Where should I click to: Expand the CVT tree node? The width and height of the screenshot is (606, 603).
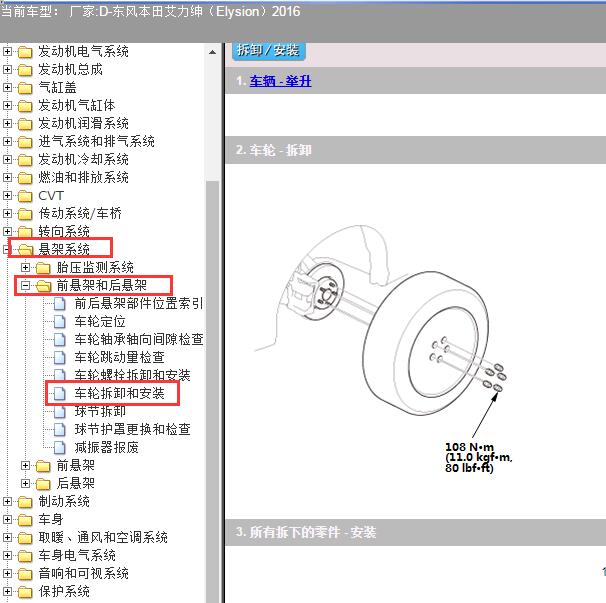pyautogui.click(x=7, y=196)
